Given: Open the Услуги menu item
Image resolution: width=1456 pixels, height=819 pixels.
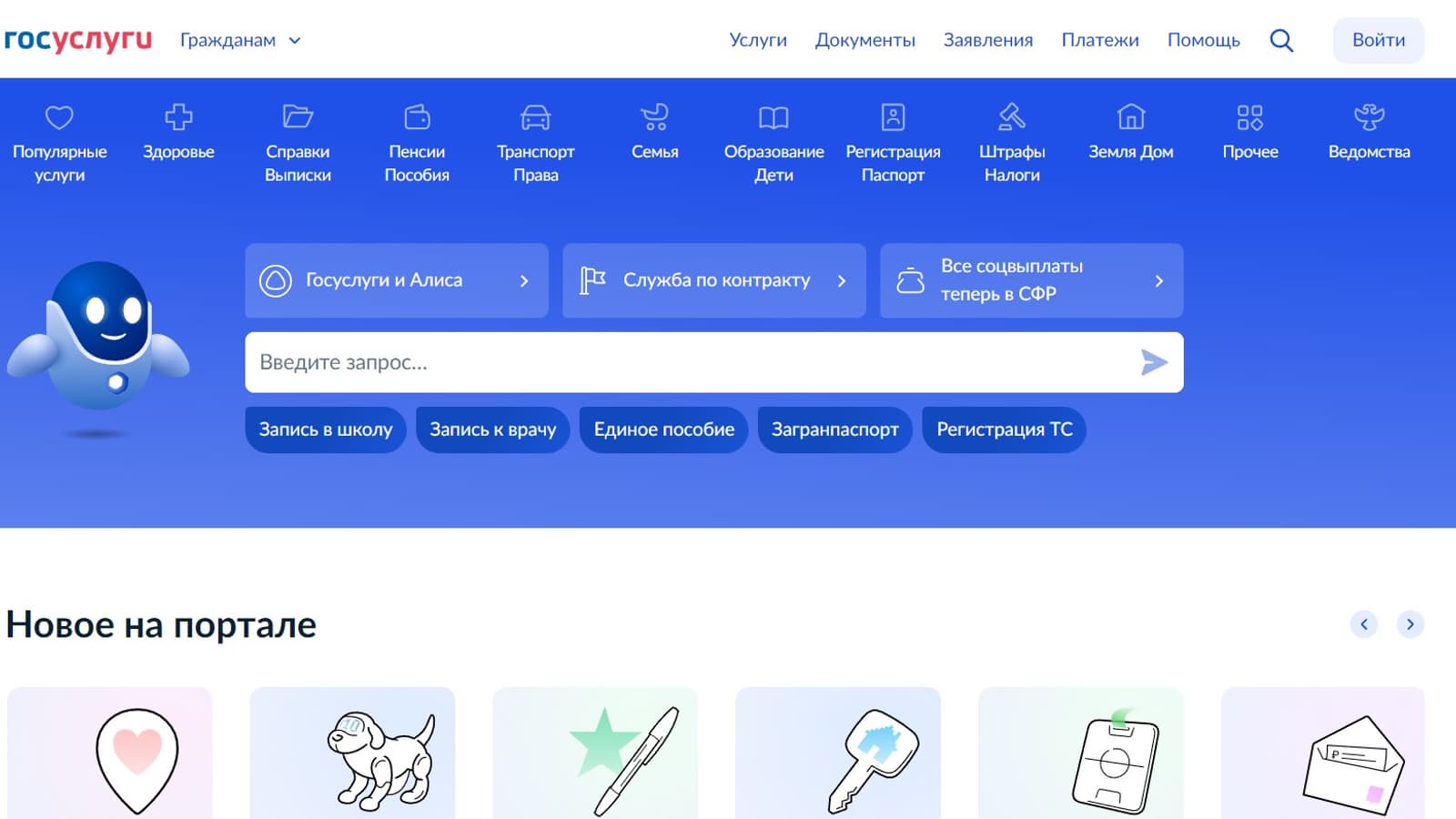Looking at the screenshot, I should pyautogui.click(x=758, y=40).
